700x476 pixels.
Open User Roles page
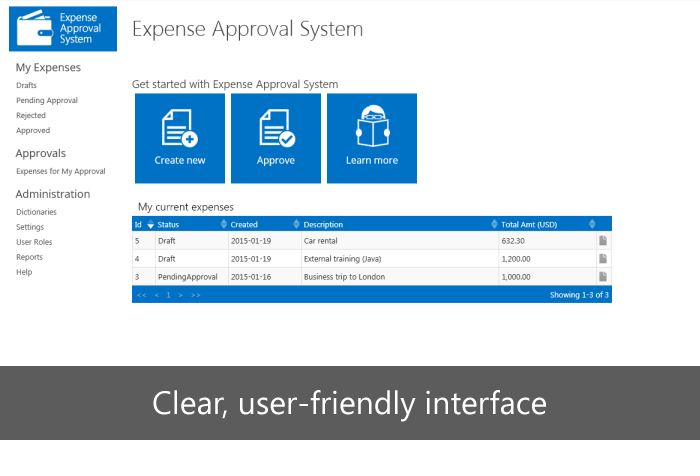(34, 242)
